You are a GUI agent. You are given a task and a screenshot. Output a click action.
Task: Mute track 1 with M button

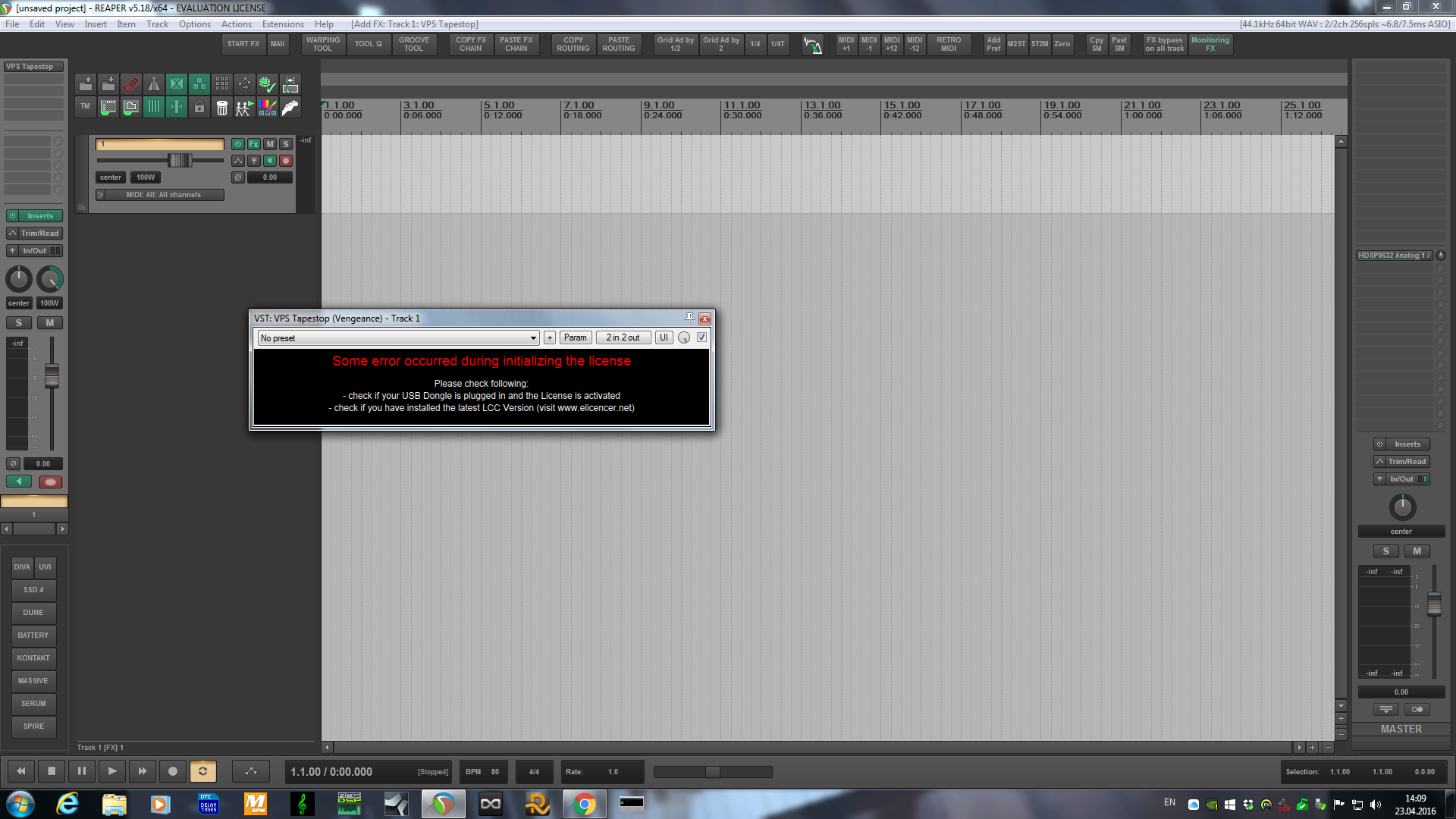click(x=270, y=144)
